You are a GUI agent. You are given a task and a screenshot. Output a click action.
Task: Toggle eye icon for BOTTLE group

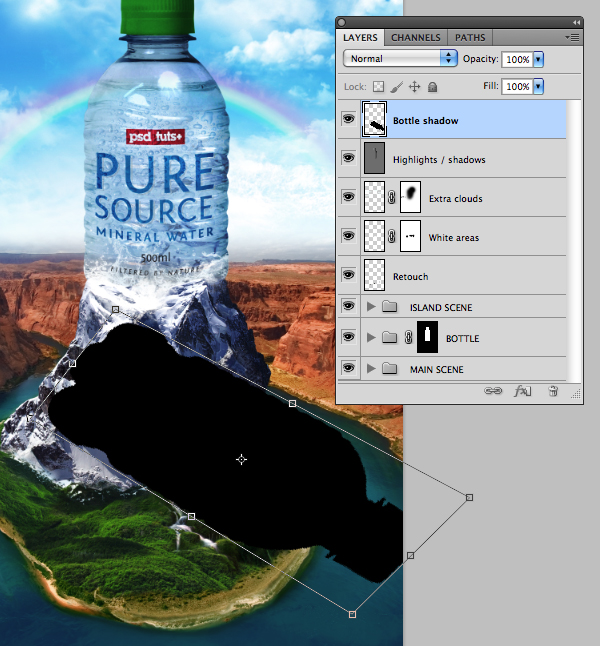coord(348,337)
